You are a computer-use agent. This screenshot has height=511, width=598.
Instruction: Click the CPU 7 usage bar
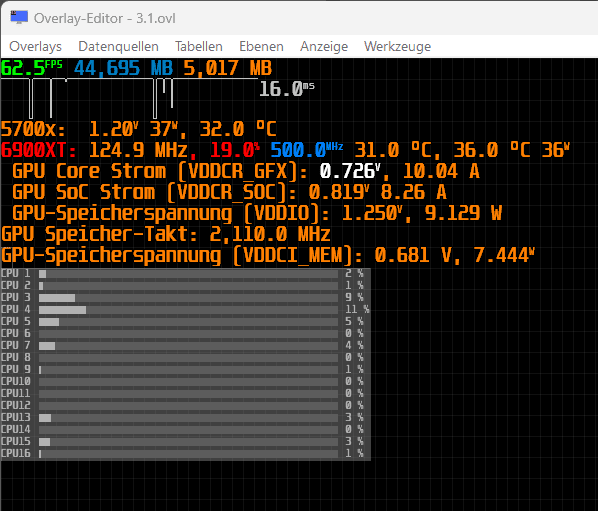(188, 346)
